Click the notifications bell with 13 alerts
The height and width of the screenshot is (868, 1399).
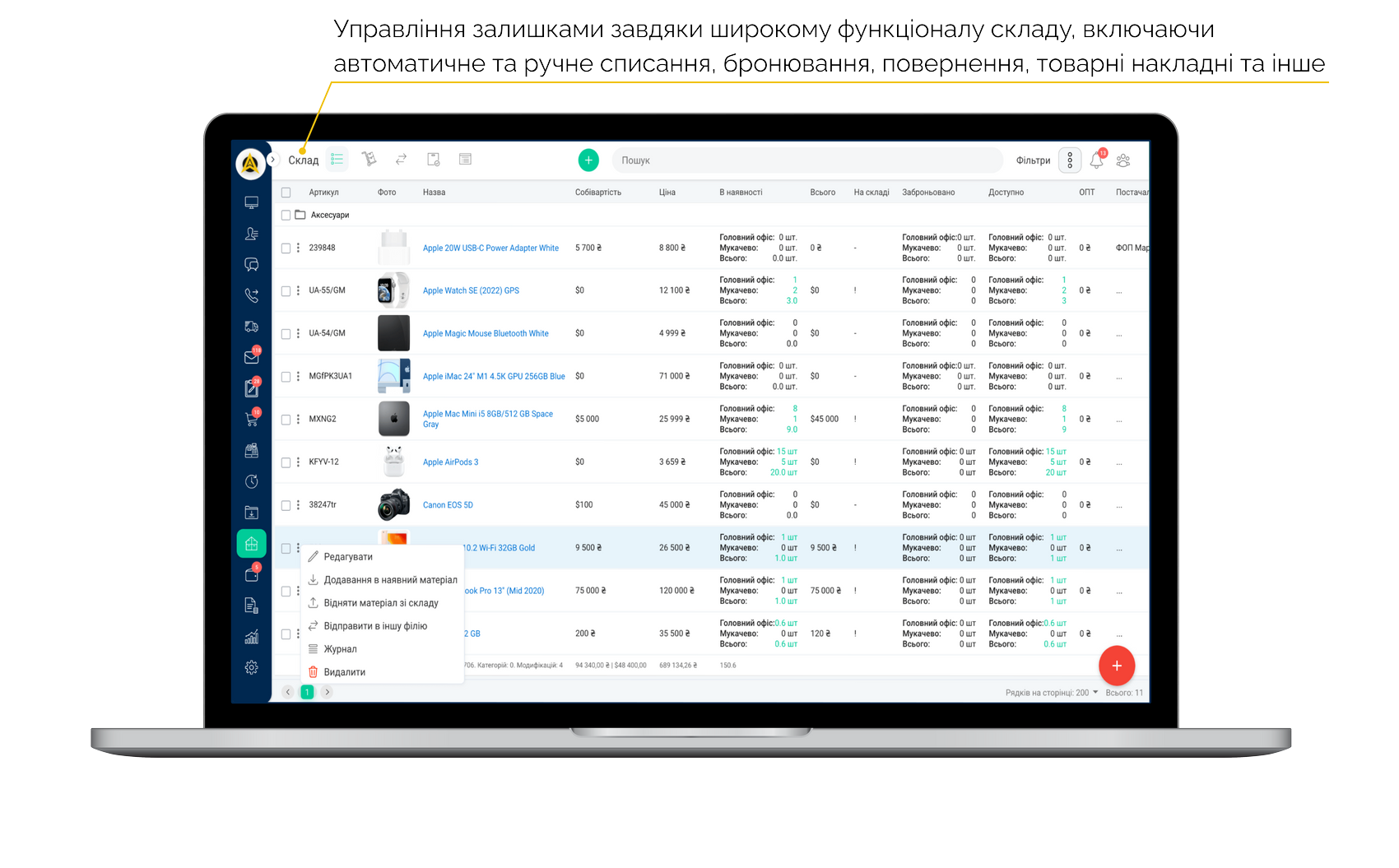coord(1095,161)
